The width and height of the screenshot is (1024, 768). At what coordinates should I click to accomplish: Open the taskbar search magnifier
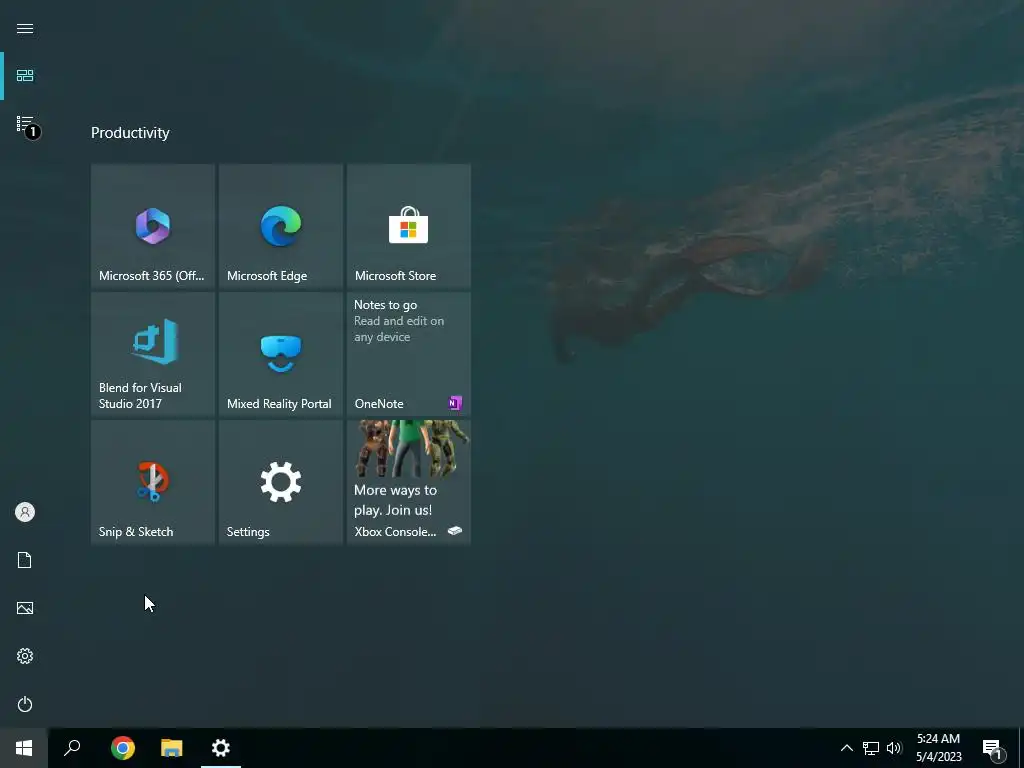72,748
